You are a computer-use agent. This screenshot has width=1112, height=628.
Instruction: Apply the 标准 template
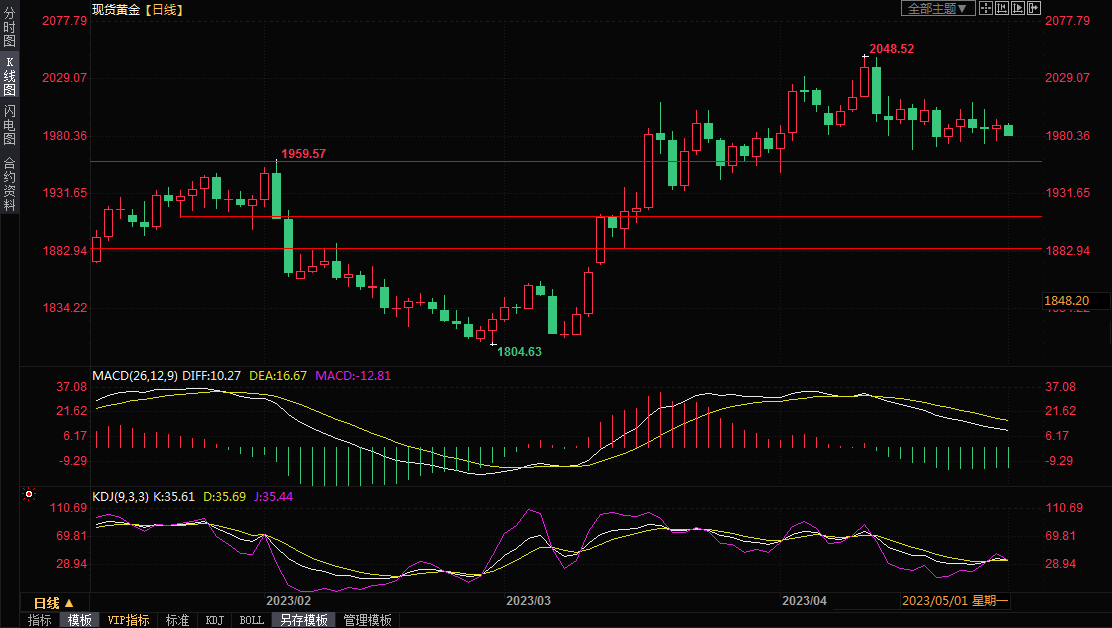point(177,620)
